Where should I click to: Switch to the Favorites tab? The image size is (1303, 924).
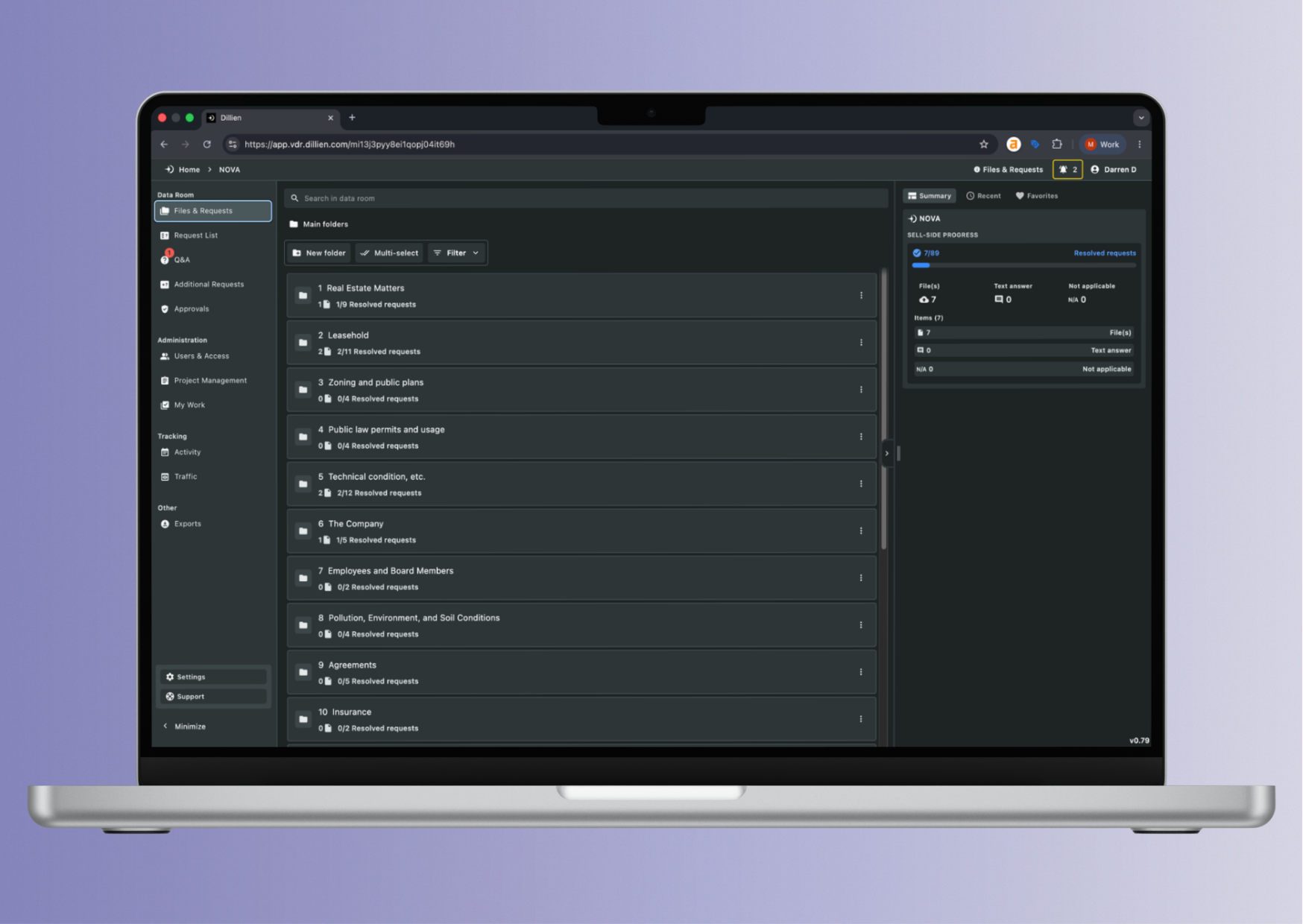point(1037,196)
